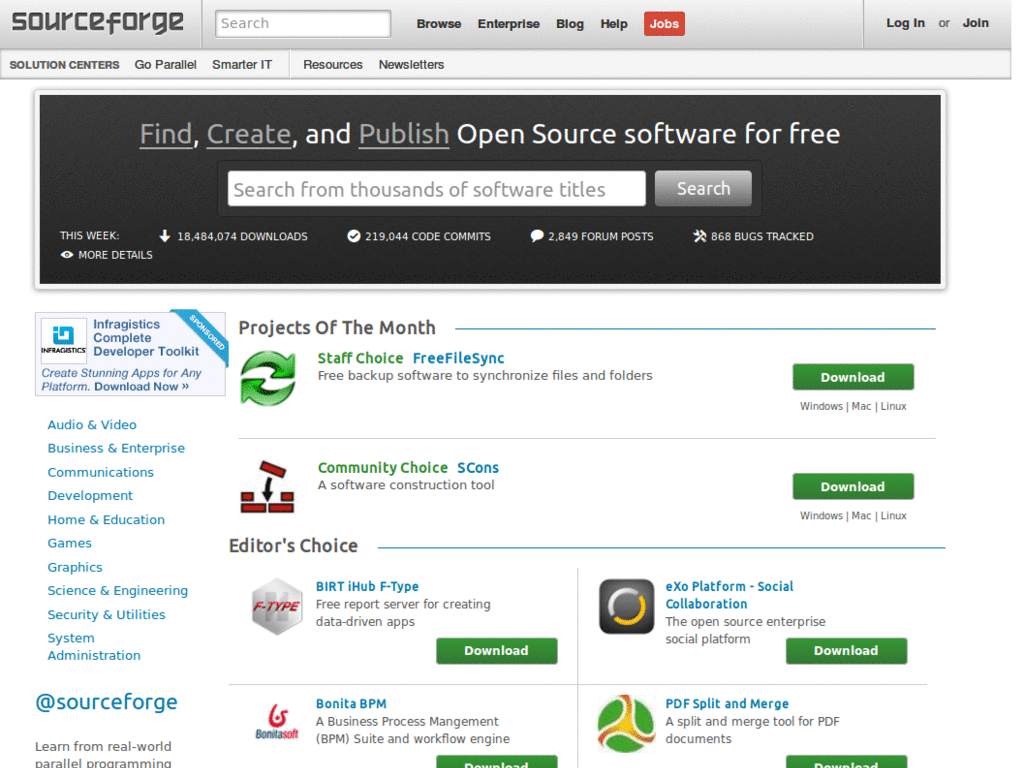Click the BIRT iHub F-Type icon
The image size is (1024, 768).
click(277, 607)
